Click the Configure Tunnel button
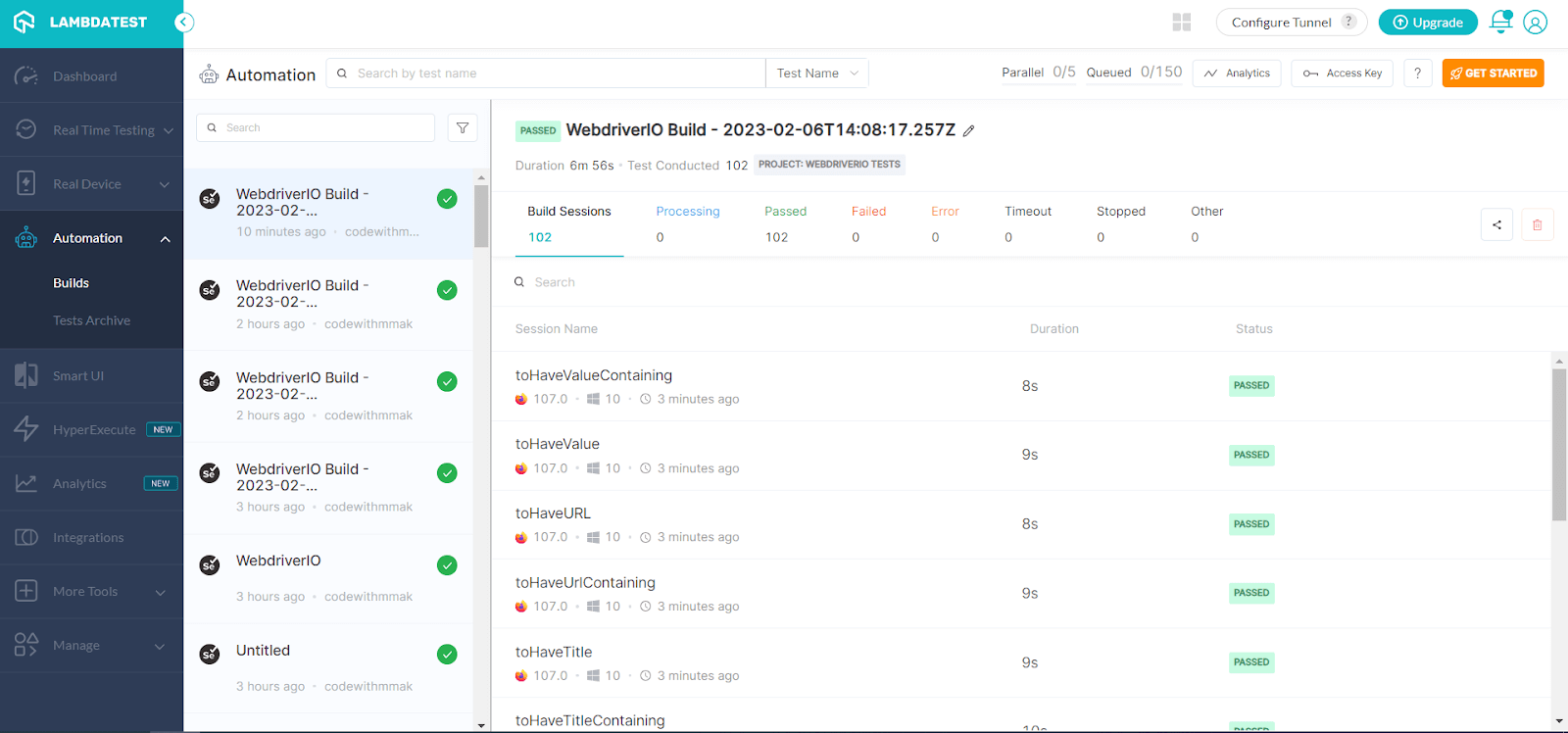The height and width of the screenshot is (733, 1568). click(x=1292, y=23)
